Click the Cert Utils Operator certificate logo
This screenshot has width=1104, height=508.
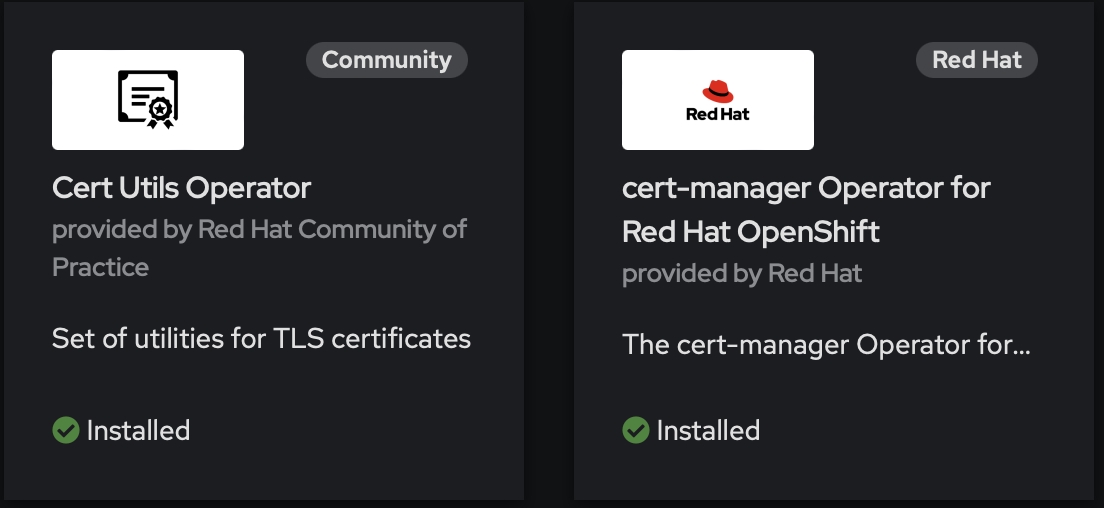click(148, 100)
